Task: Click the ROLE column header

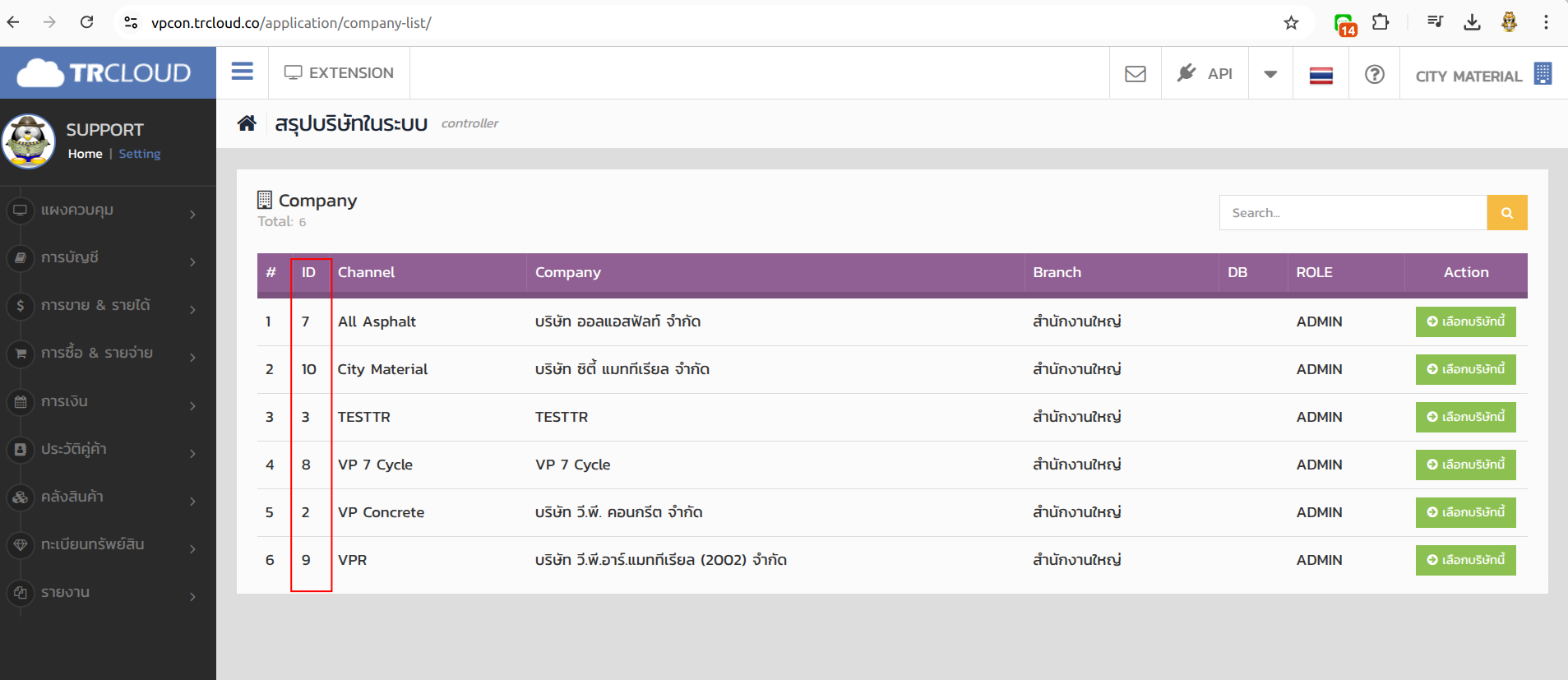Action: (1314, 272)
